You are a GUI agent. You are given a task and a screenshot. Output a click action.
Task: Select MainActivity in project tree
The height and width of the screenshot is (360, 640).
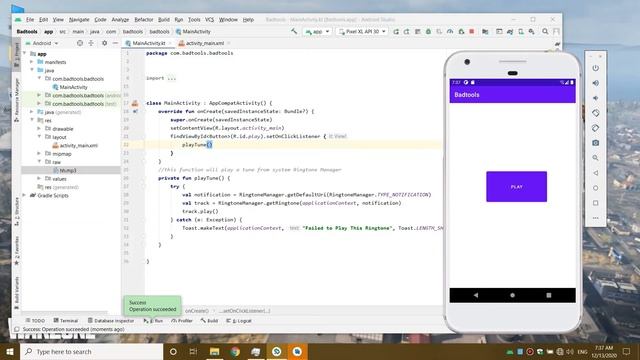click(73, 87)
